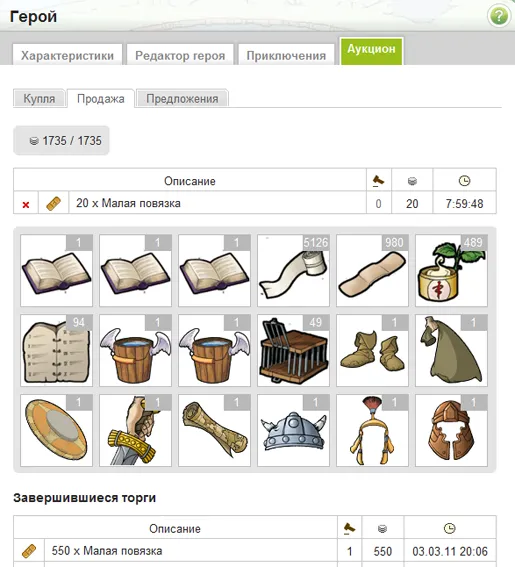Select the bronze helmet item
515x567 pixels.
coord(451,430)
